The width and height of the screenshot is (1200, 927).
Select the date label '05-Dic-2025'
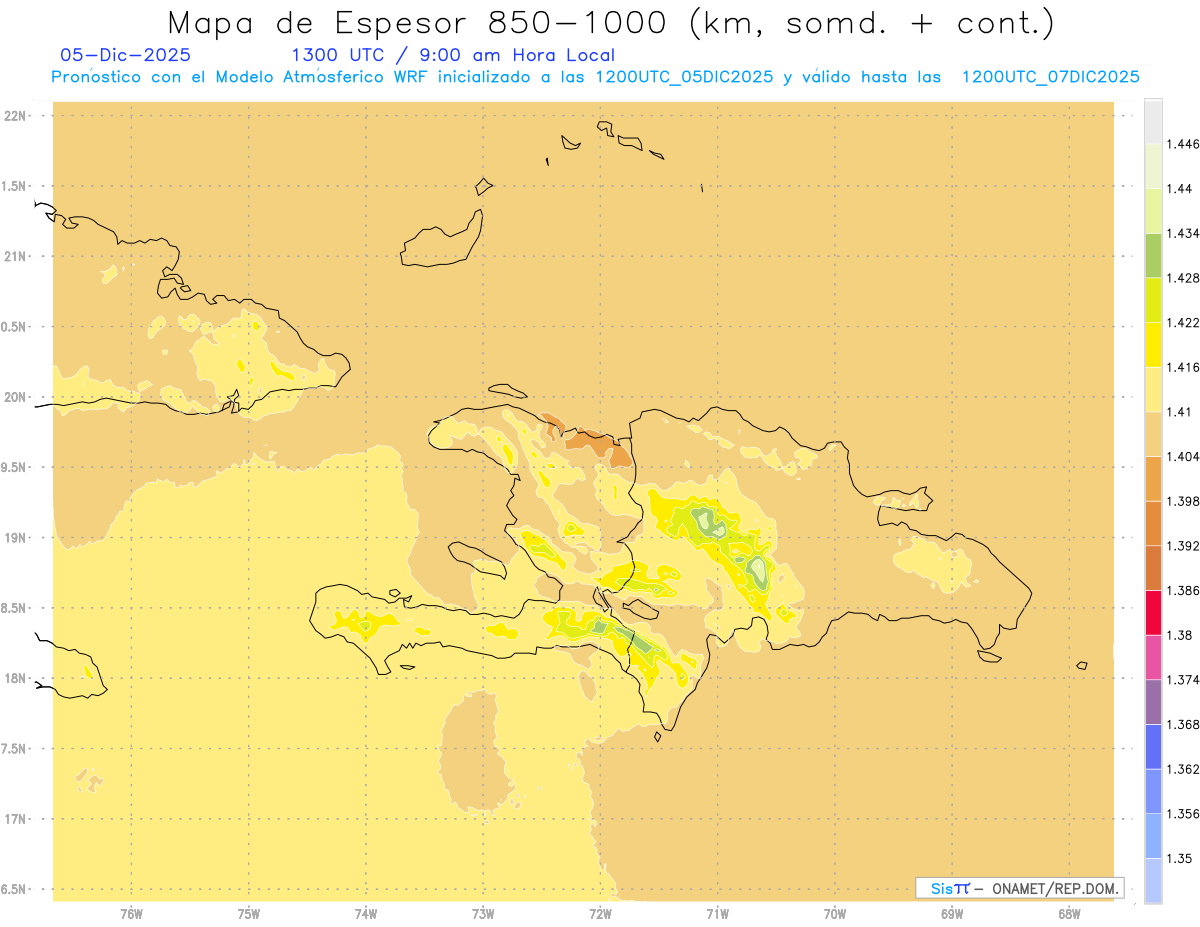pos(125,56)
